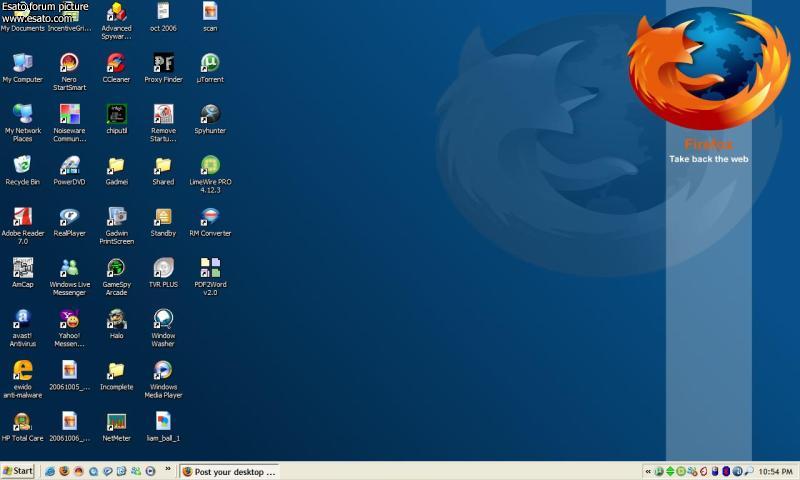Open Gadwin PrintScreen shortcut
800x480 pixels.
pos(116,225)
